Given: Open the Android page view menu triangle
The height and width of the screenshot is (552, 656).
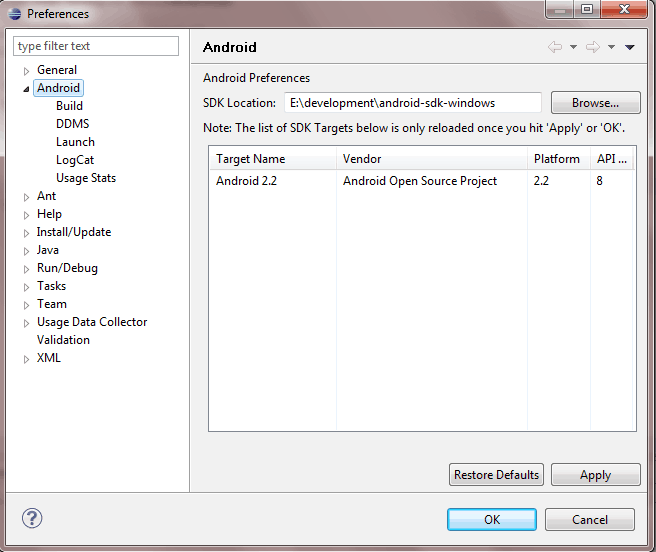Looking at the screenshot, I should click(630, 47).
